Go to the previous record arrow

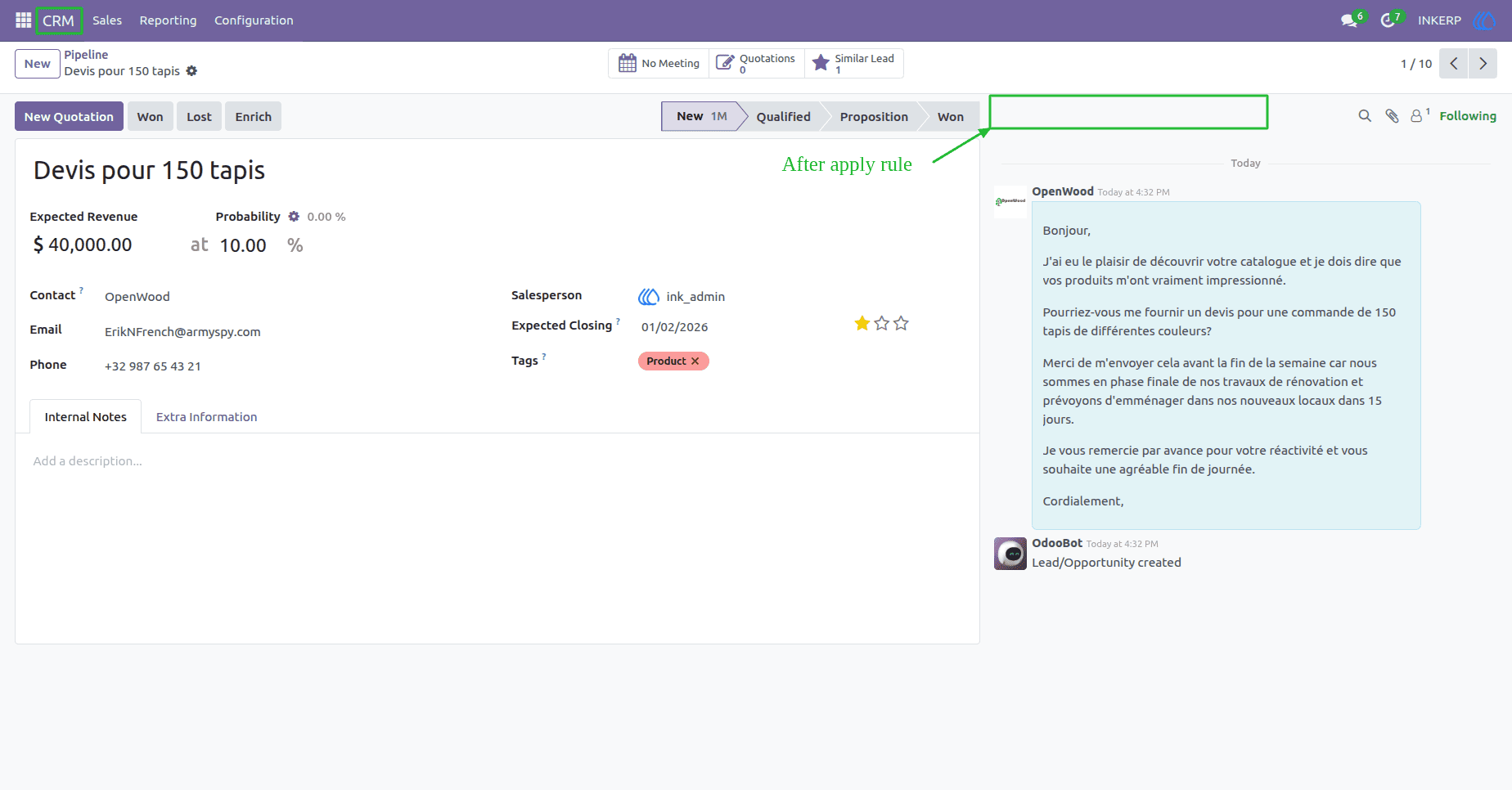click(1454, 64)
